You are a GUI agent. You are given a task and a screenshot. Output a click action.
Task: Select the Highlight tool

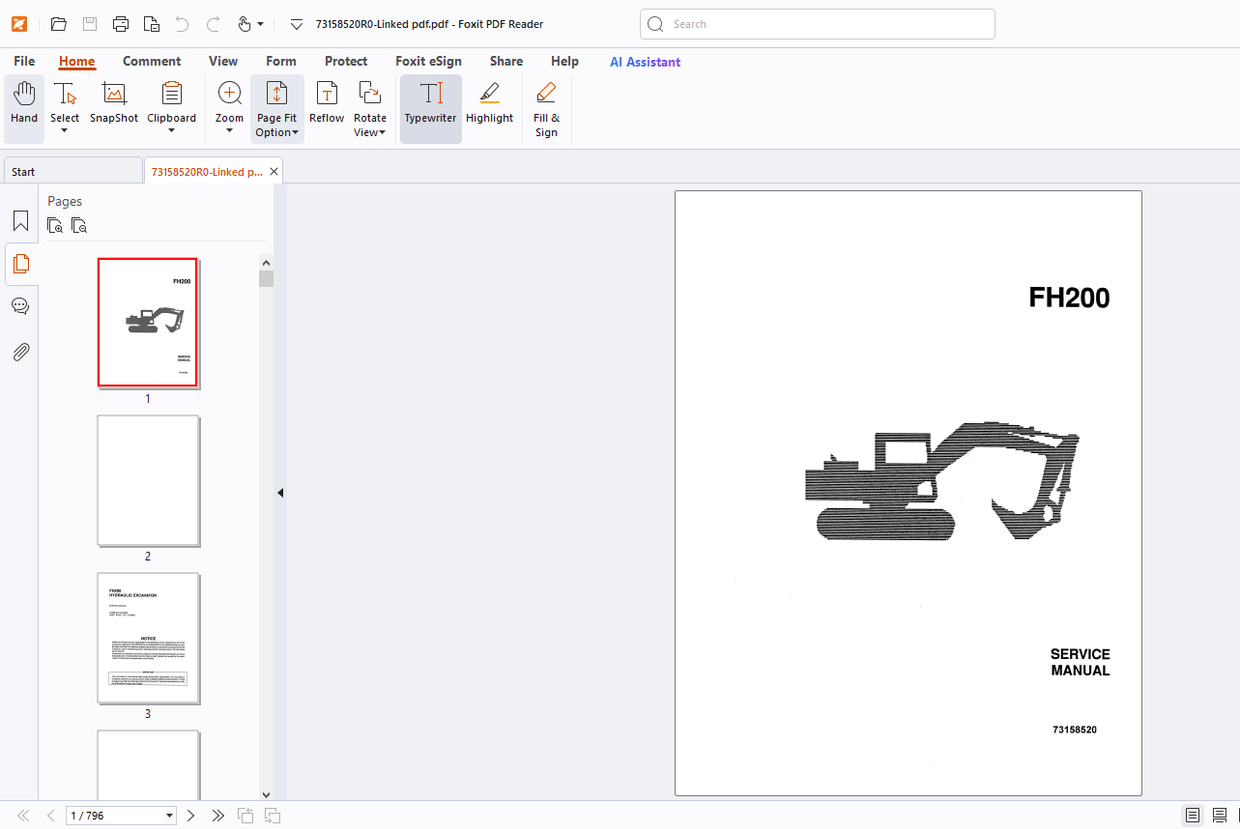[x=489, y=103]
